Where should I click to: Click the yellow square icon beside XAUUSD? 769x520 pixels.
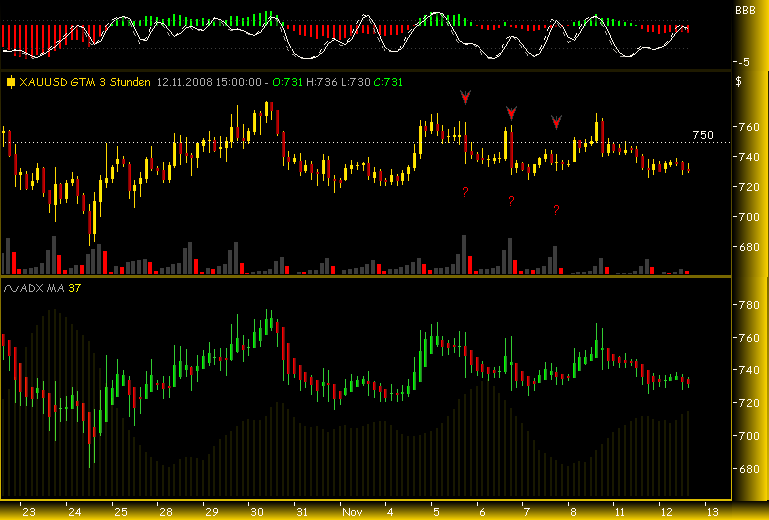[x=11, y=83]
